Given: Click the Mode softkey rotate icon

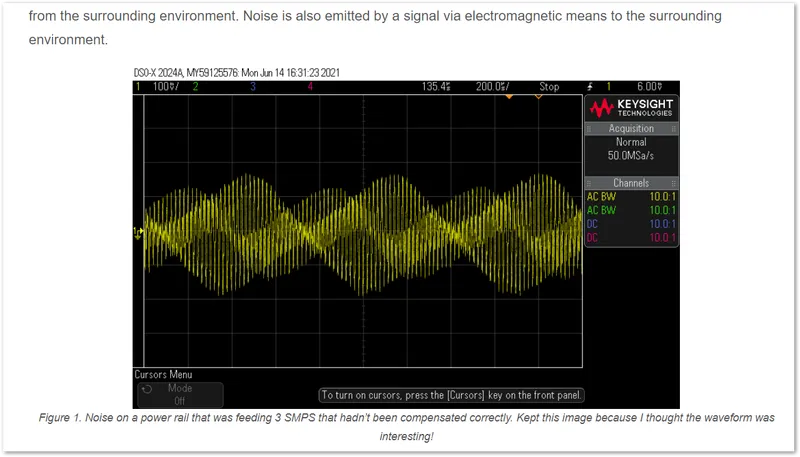Looking at the screenshot, I should pyautogui.click(x=146, y=389).
